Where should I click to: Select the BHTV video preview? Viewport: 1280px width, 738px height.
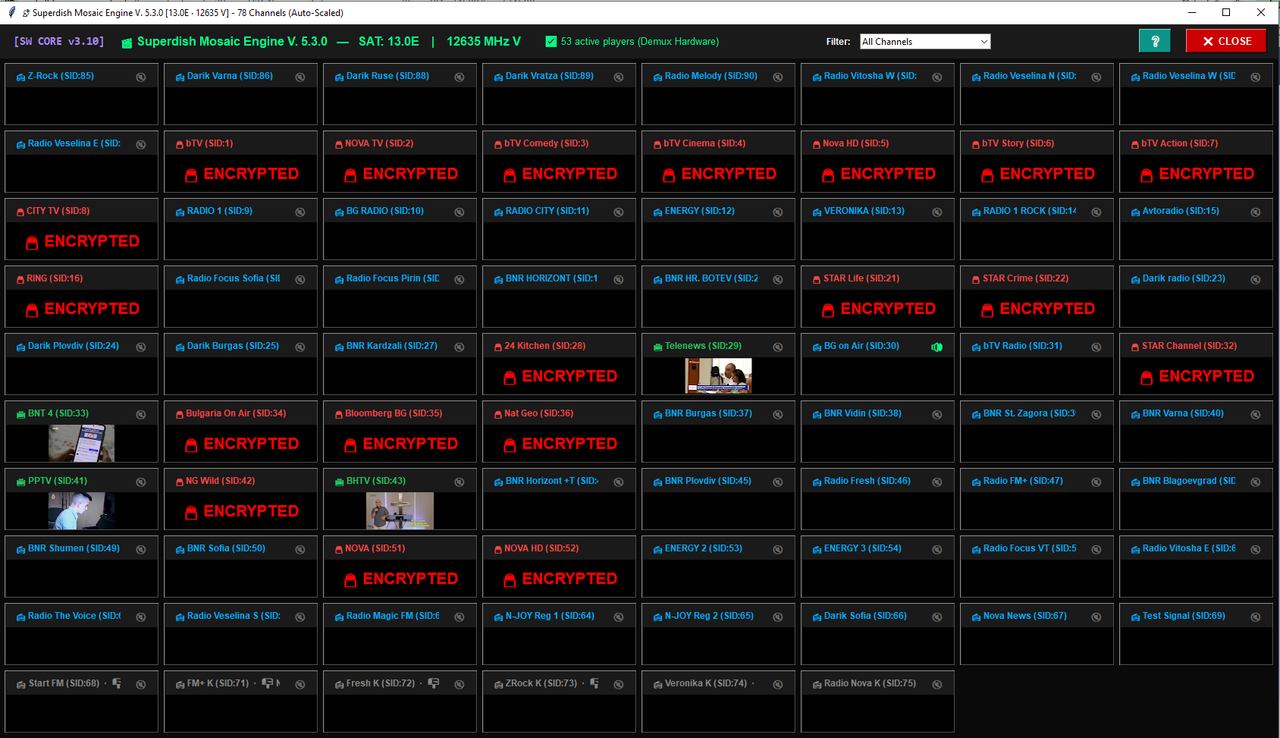pyautogui.click(x=400, y=510)
